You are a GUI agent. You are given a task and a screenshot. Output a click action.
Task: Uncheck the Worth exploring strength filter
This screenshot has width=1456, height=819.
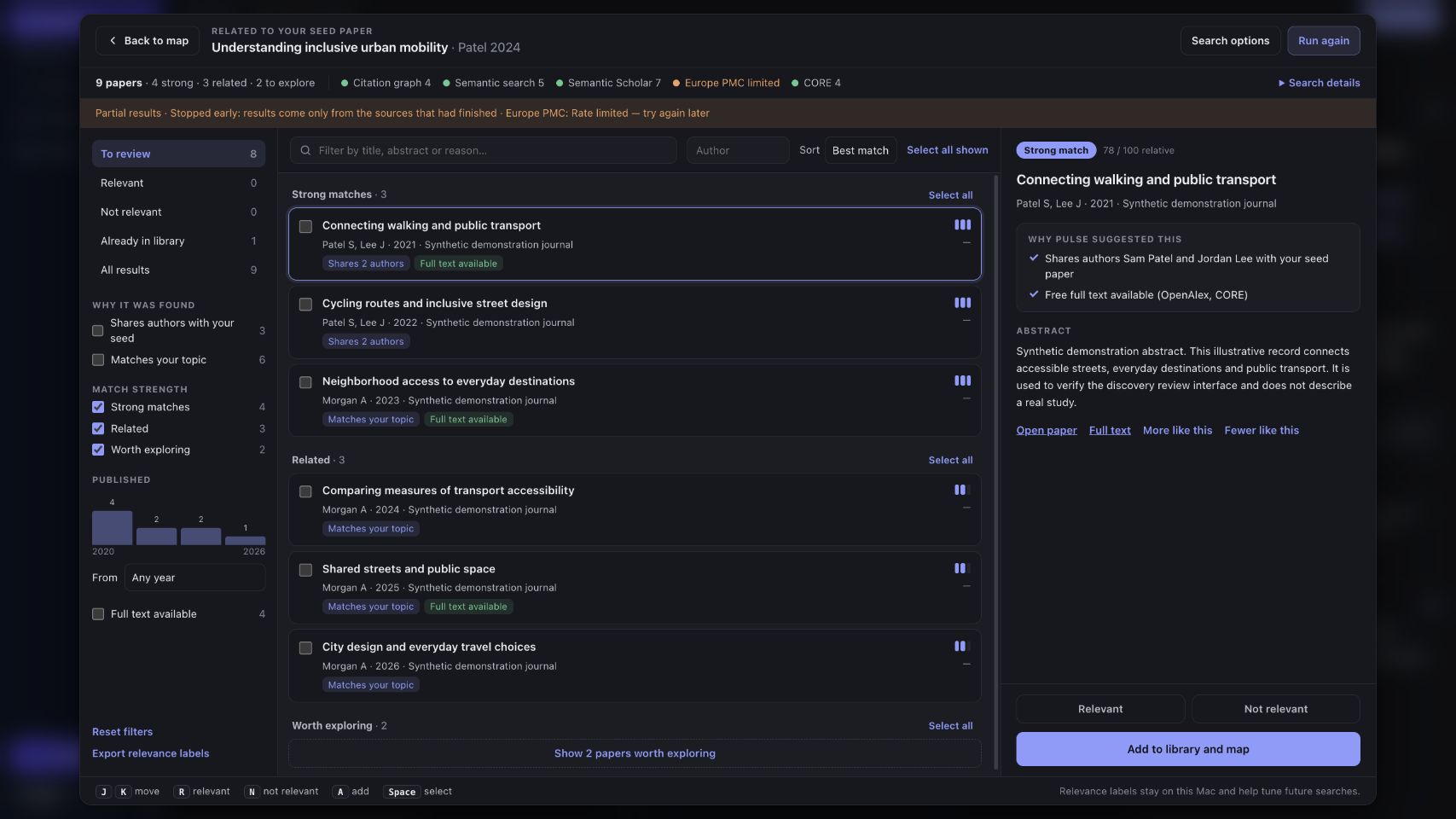point(98,450)
